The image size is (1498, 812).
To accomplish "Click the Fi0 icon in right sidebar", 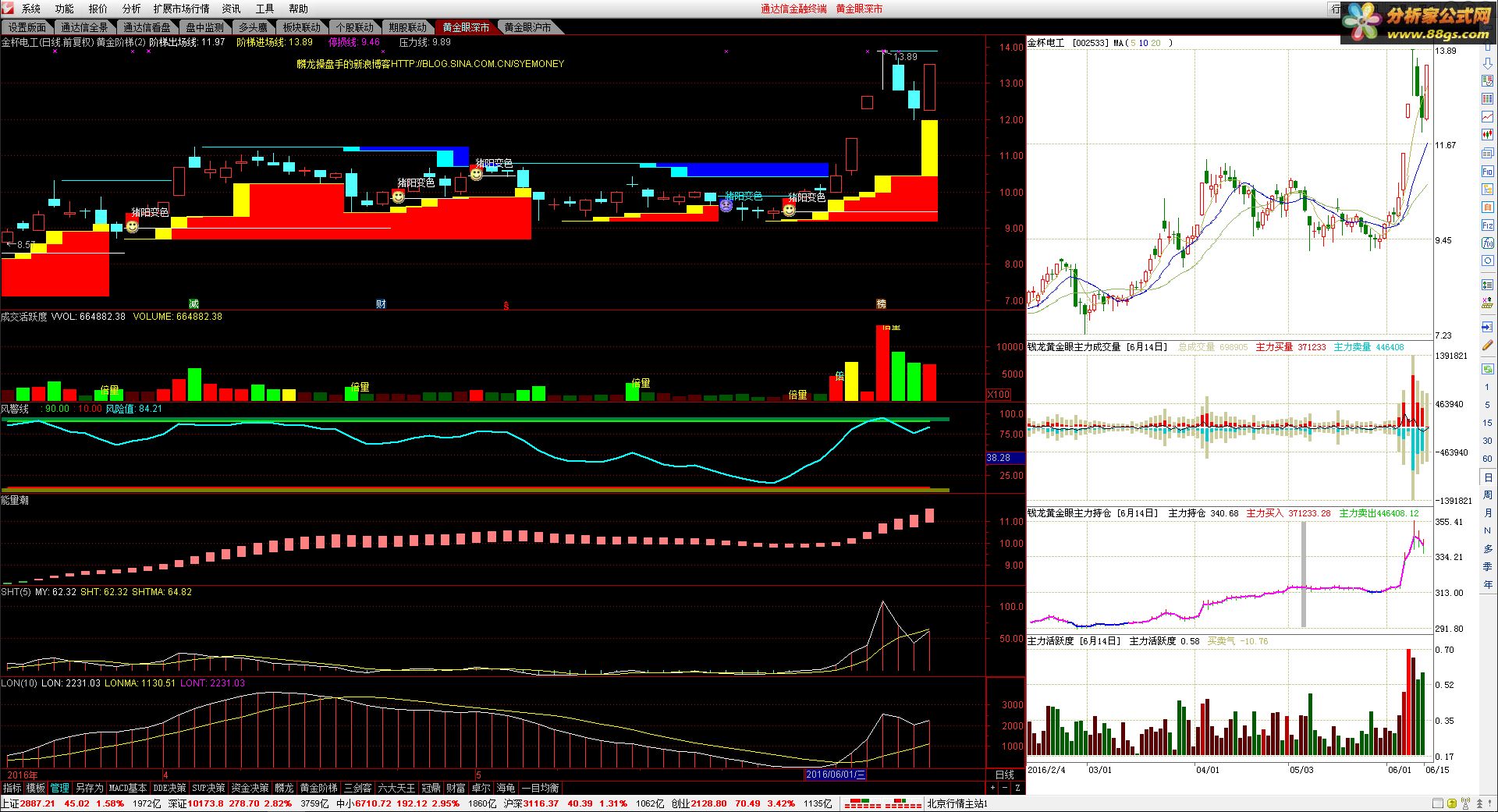I will pyautogui.click(x=1487, y=172).
